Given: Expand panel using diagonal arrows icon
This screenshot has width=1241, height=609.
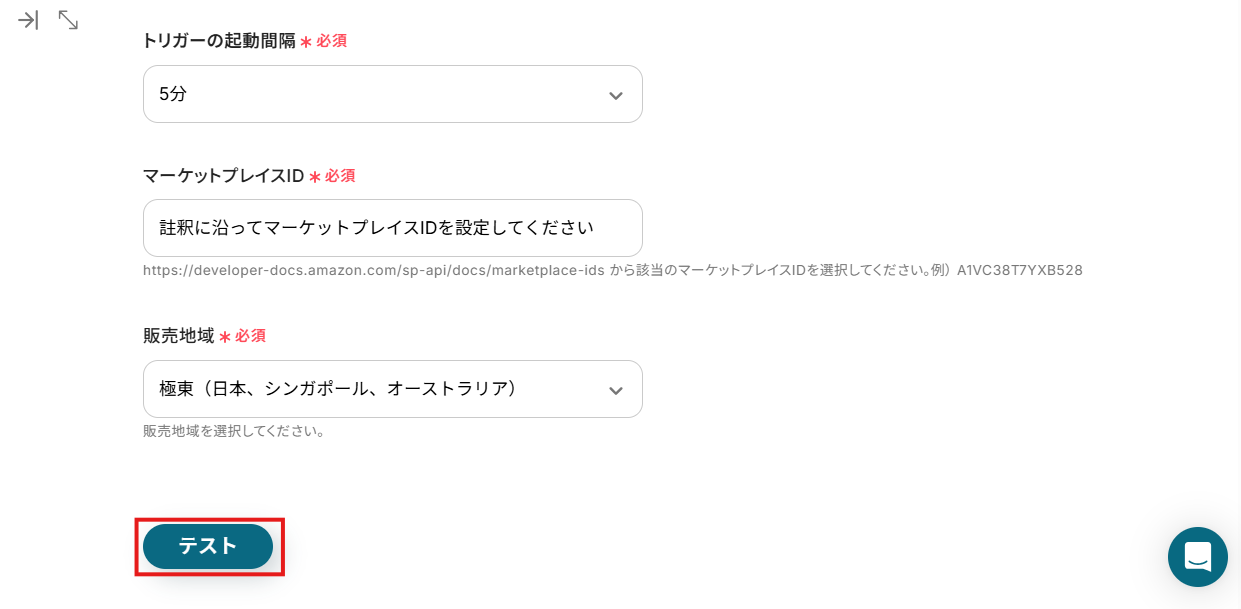Looking at the screenshot, I should [68, 20].
